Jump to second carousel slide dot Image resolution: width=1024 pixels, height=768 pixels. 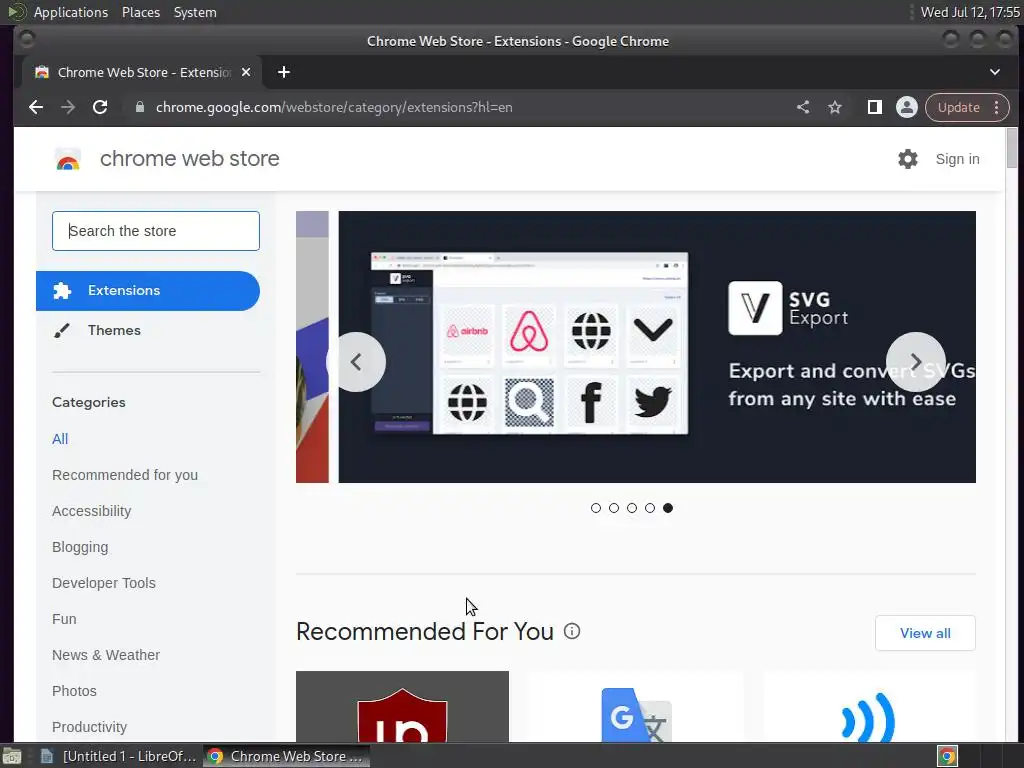[x=614, y=508]
